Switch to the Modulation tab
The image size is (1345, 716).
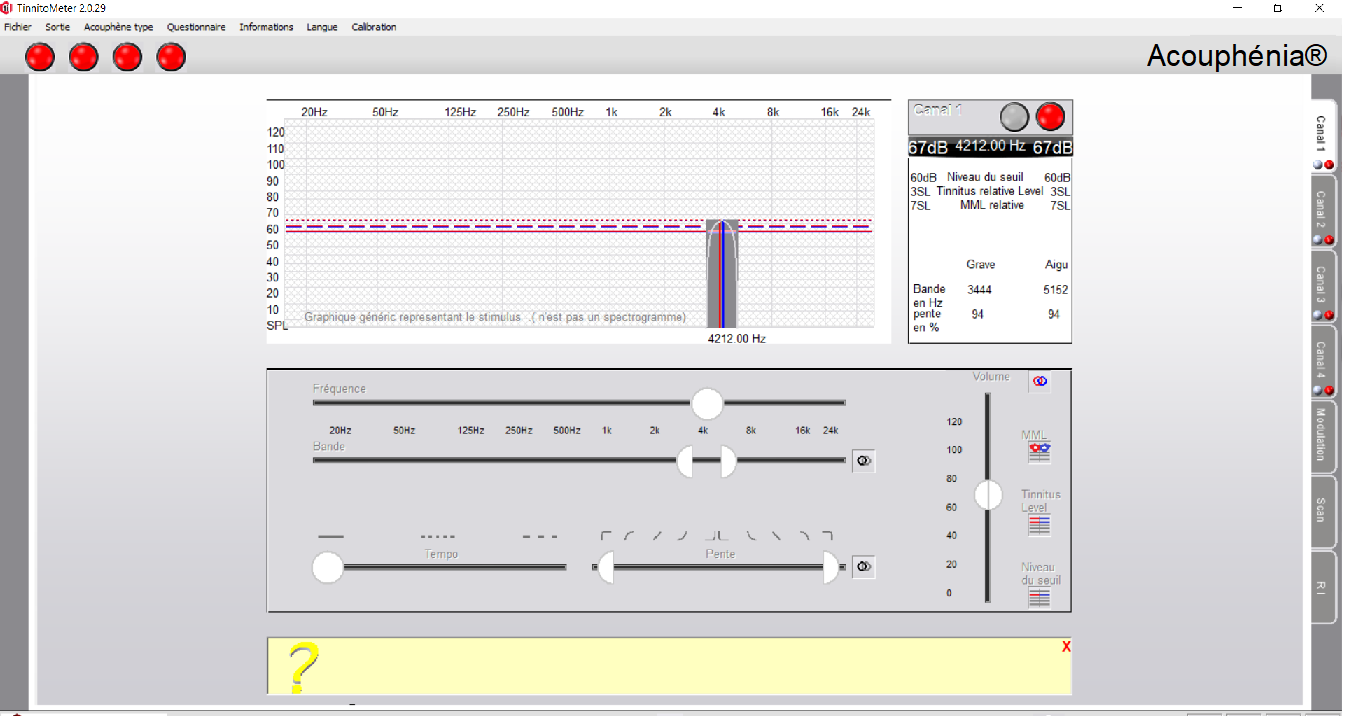(1322, 437)
